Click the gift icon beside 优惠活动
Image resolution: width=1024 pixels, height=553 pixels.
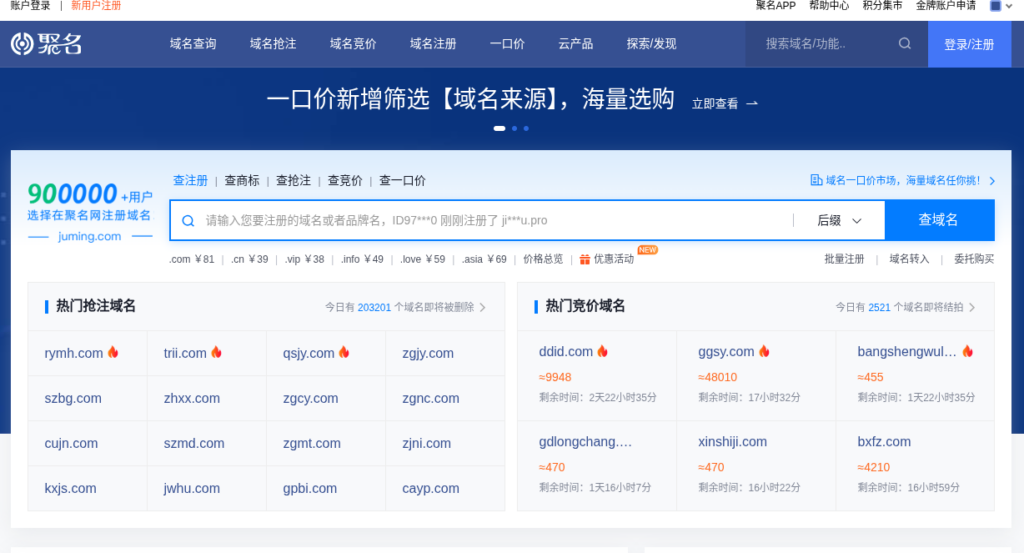coord(585,259)
